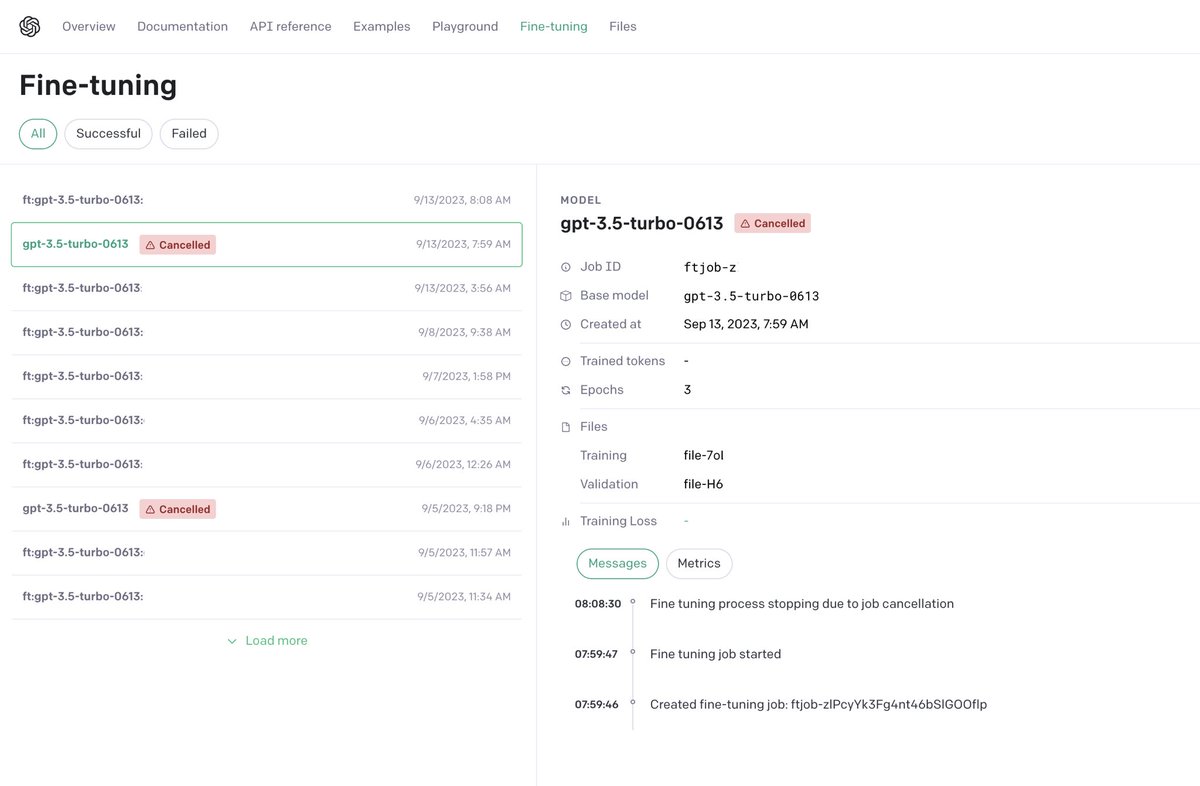Click the Created at clock icon

coord(566,325)
